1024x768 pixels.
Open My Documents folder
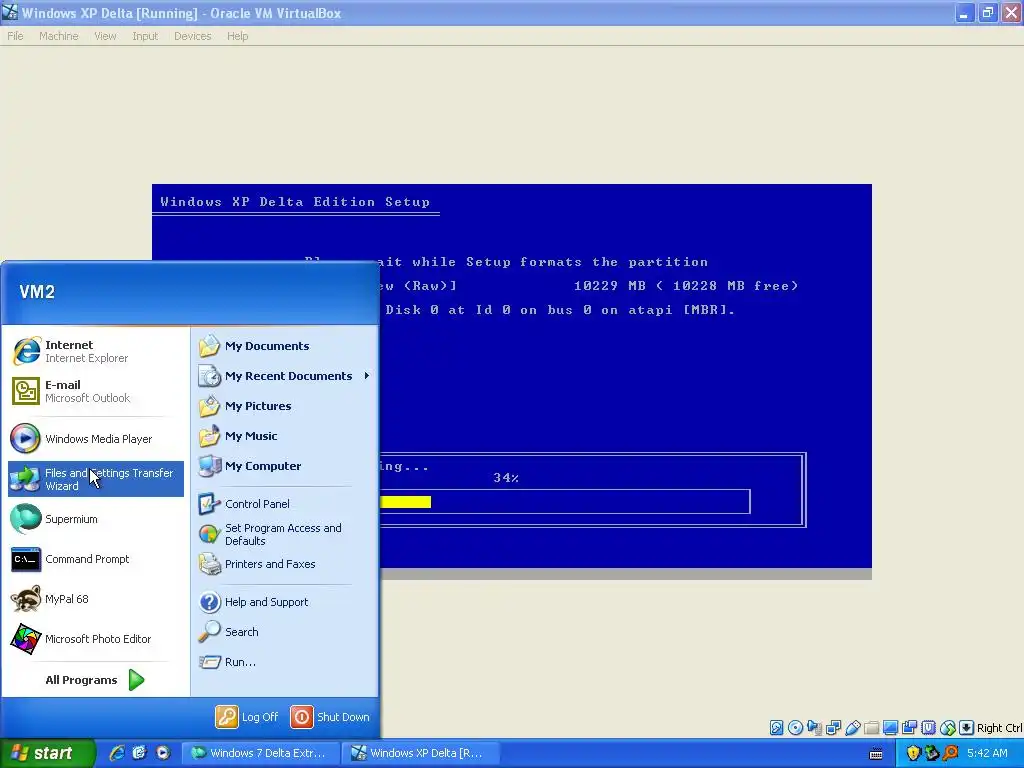point(284,346)
